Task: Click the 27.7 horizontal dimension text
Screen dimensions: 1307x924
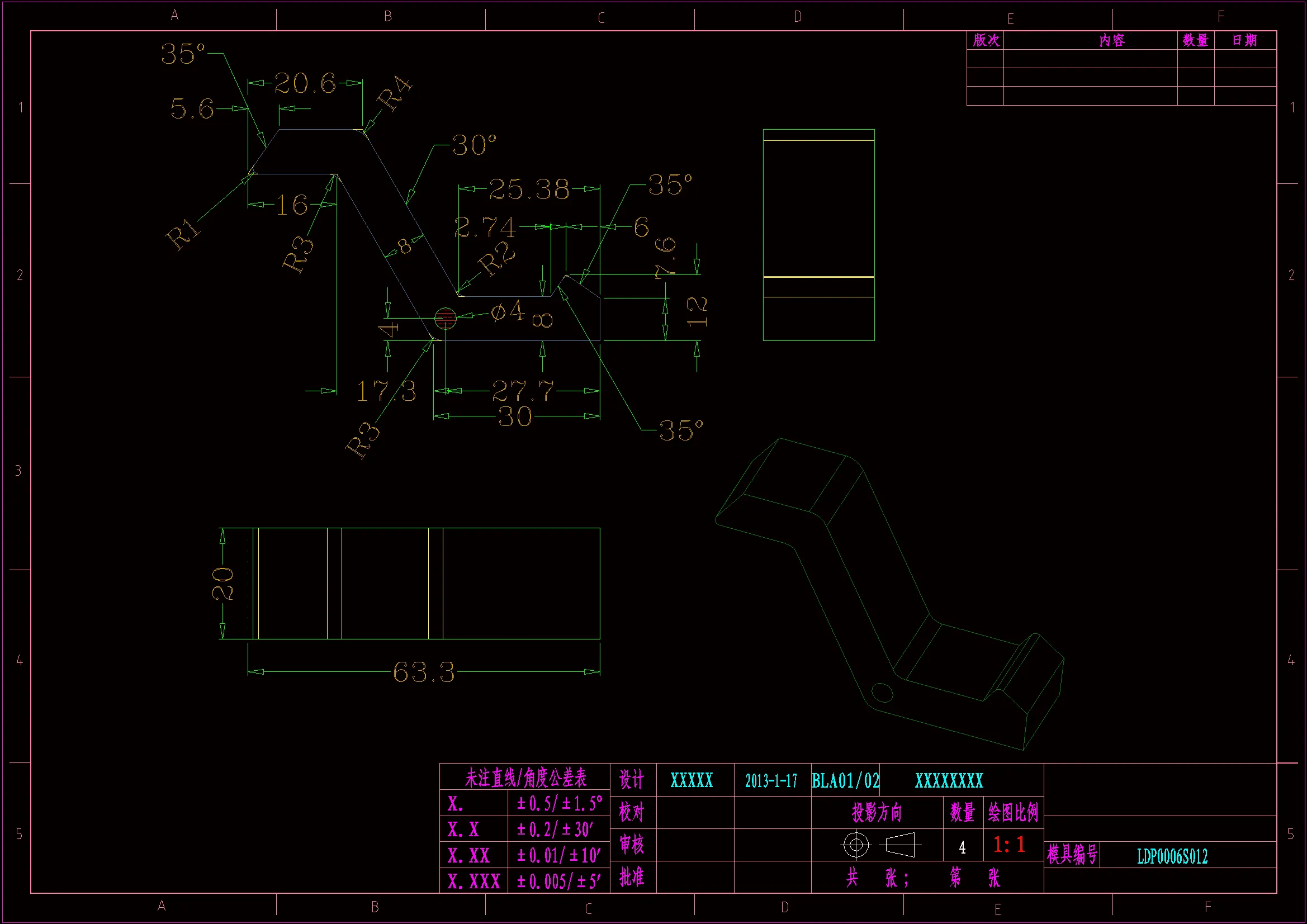Action: [x=523, y=391]
